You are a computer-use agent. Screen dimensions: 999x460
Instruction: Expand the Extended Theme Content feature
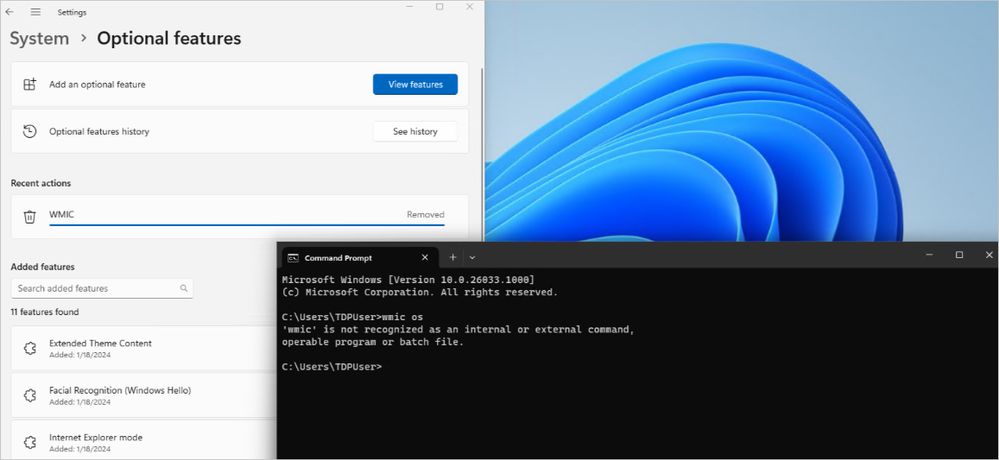pos(144,348)
